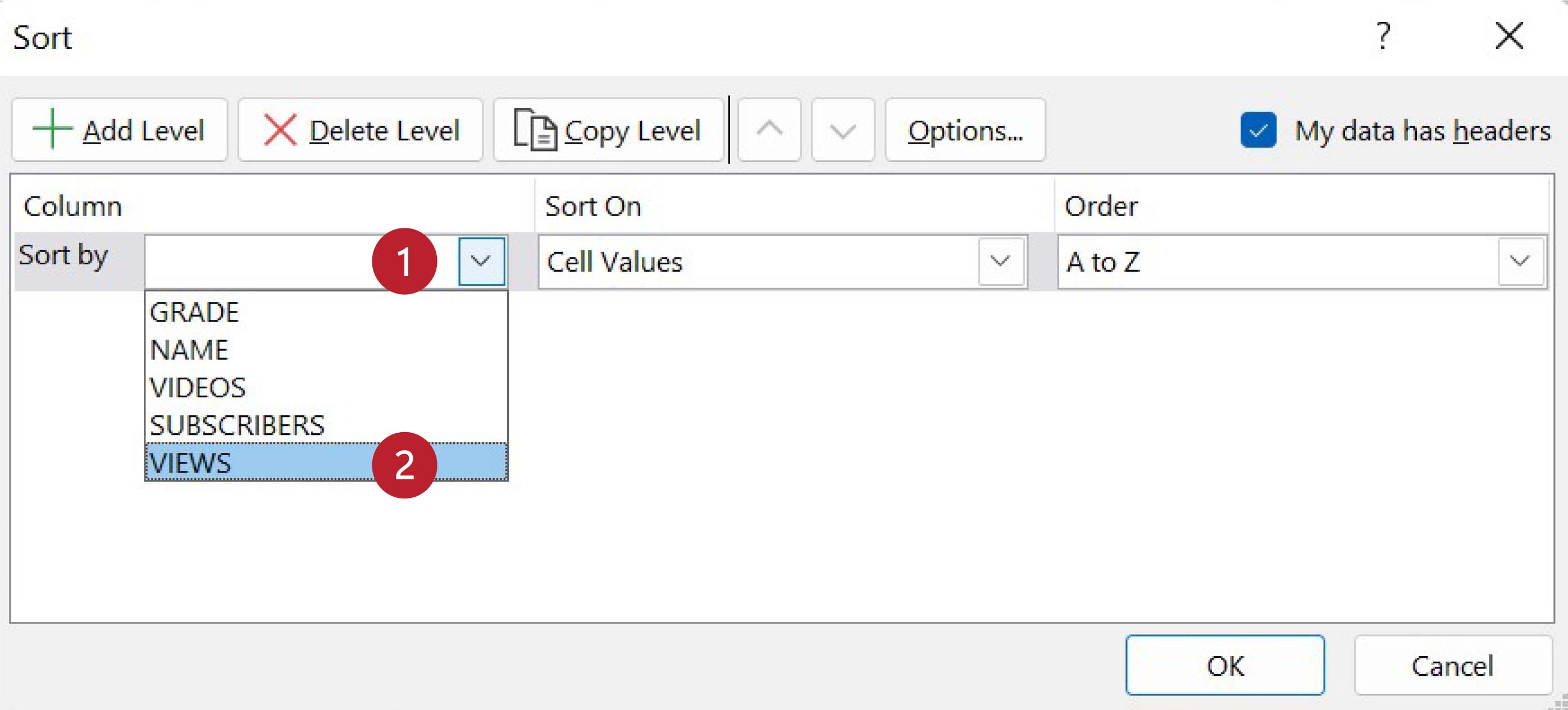Expand the Sort by column dropdown
Viewport: 1568px width, 710px height.
pos(481,262)
